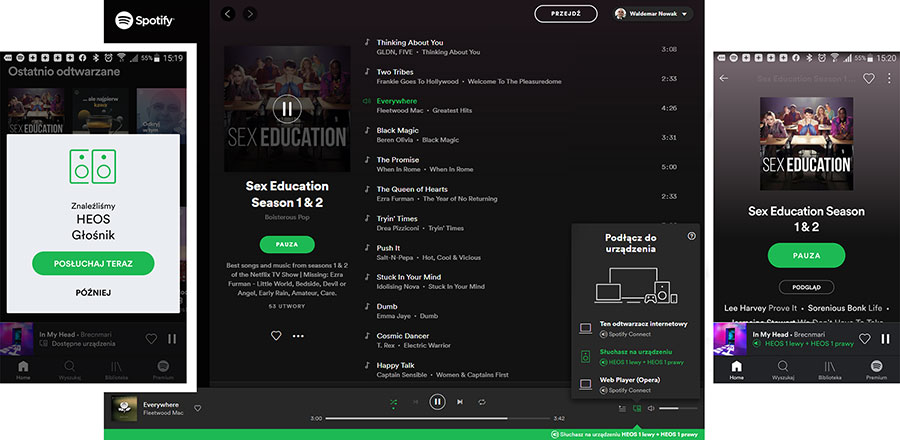Tap Biblioteka tab on left phone

[x=117, y=369]
